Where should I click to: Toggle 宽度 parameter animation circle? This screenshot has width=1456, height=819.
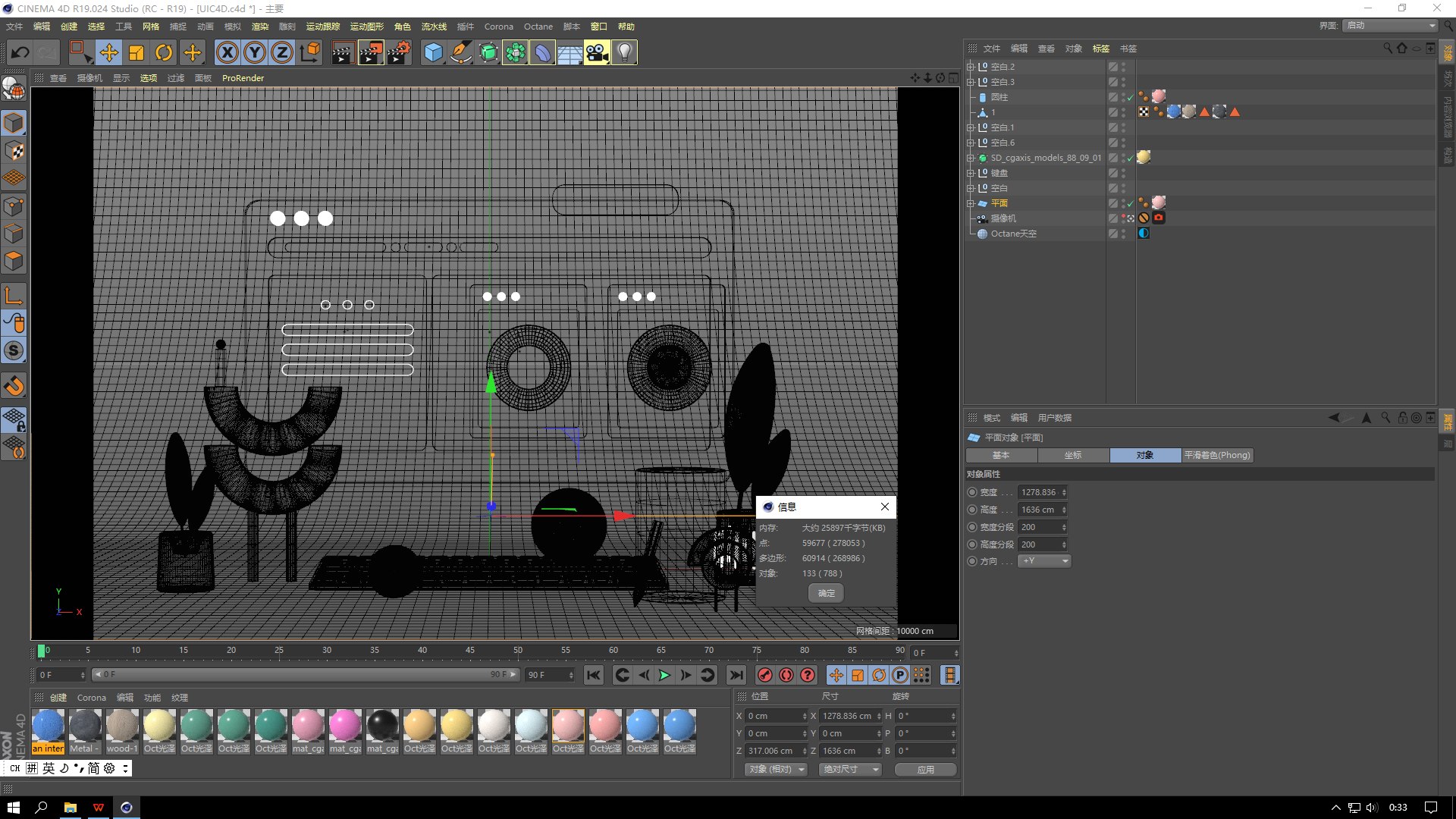click(x=972, y=492)
